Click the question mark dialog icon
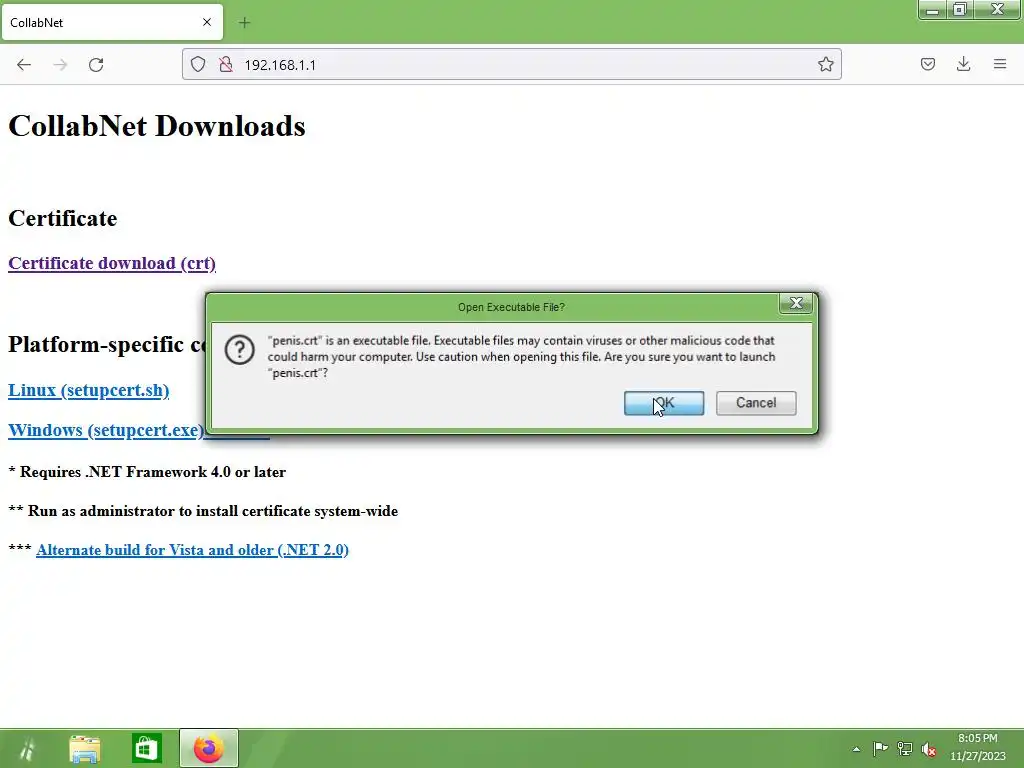Viewport: 1024px width, 768px height. coord(240,350)
